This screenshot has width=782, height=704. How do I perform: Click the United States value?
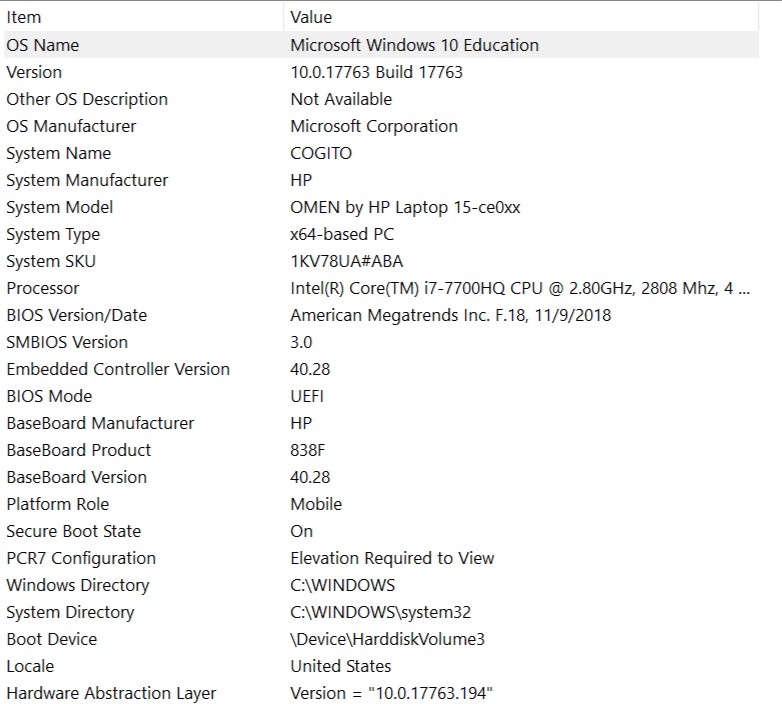click(x=341, y=666)
